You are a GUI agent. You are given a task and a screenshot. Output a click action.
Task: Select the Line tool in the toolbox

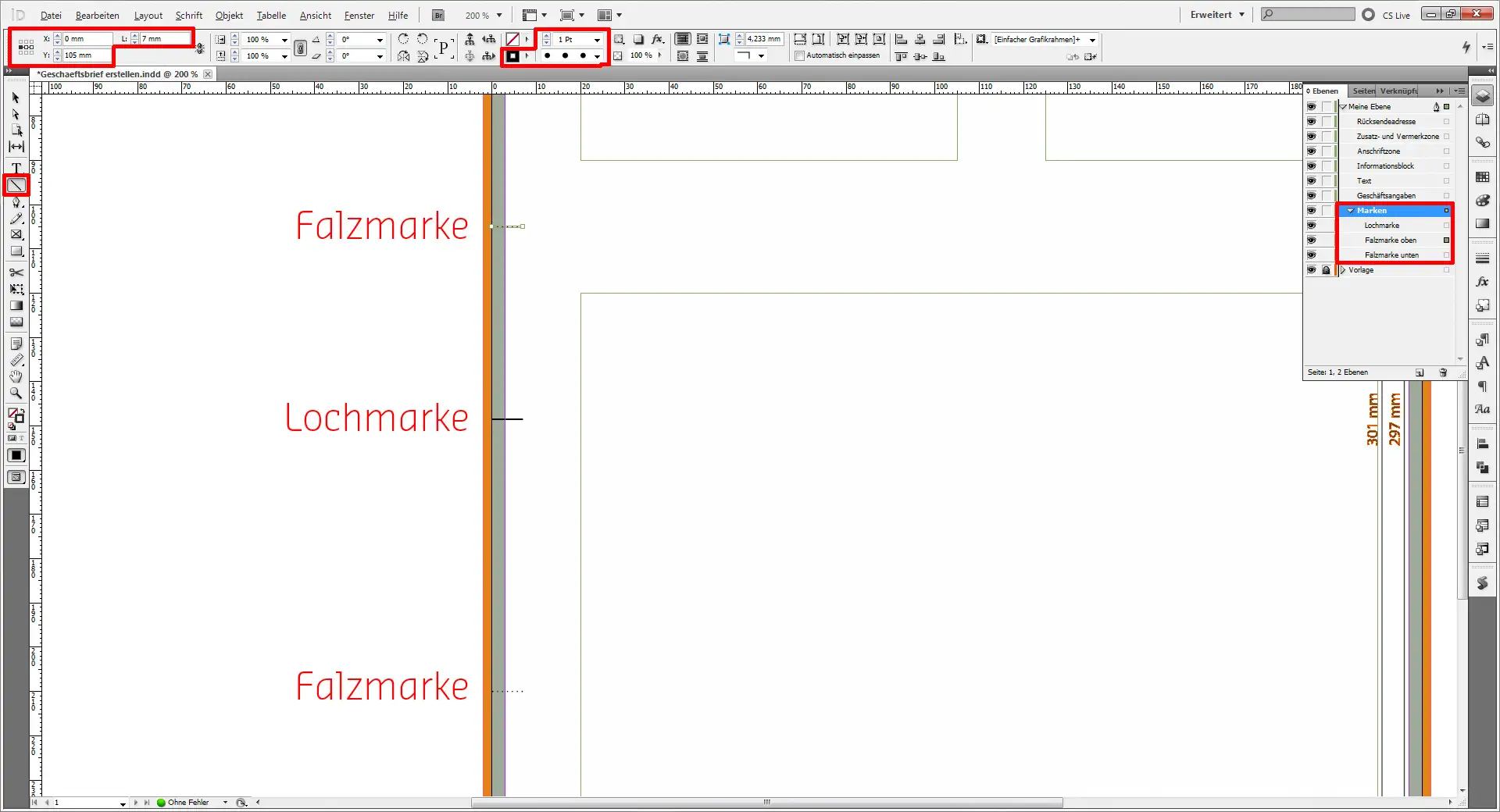coord(16,185)
